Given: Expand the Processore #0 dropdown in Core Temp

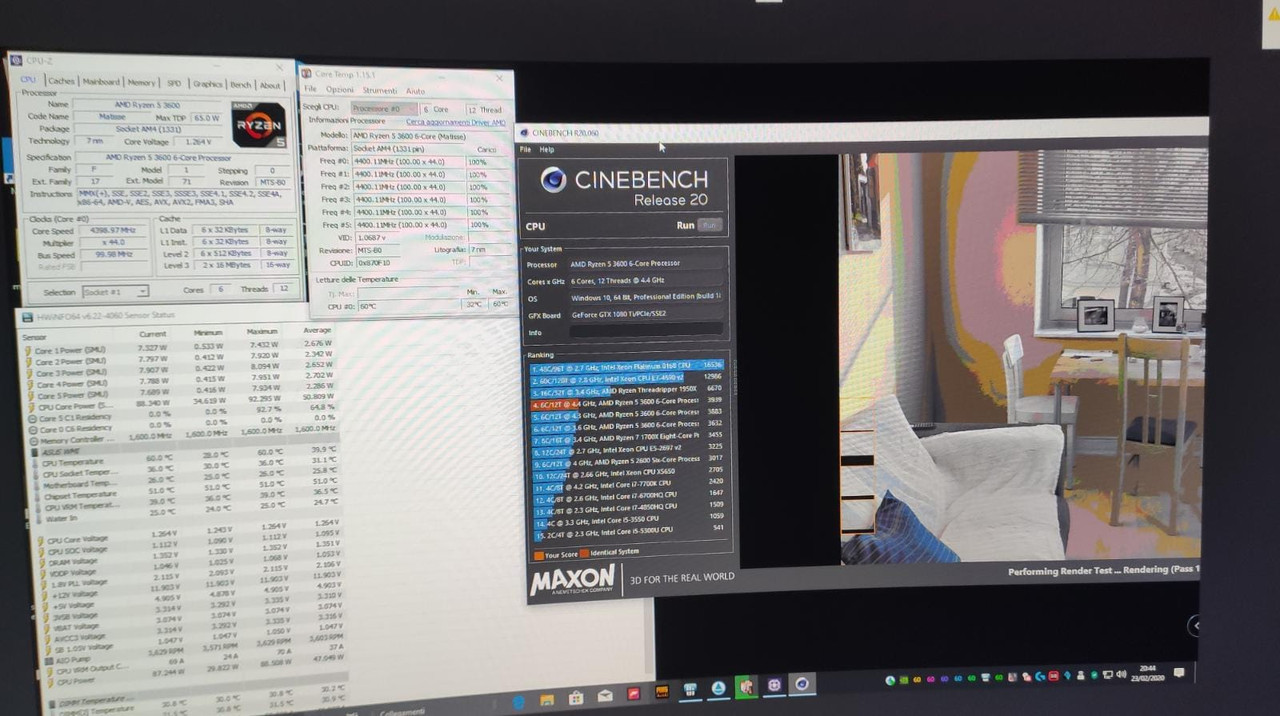Looking at the screenshot, I should click(x=383, y=108).
